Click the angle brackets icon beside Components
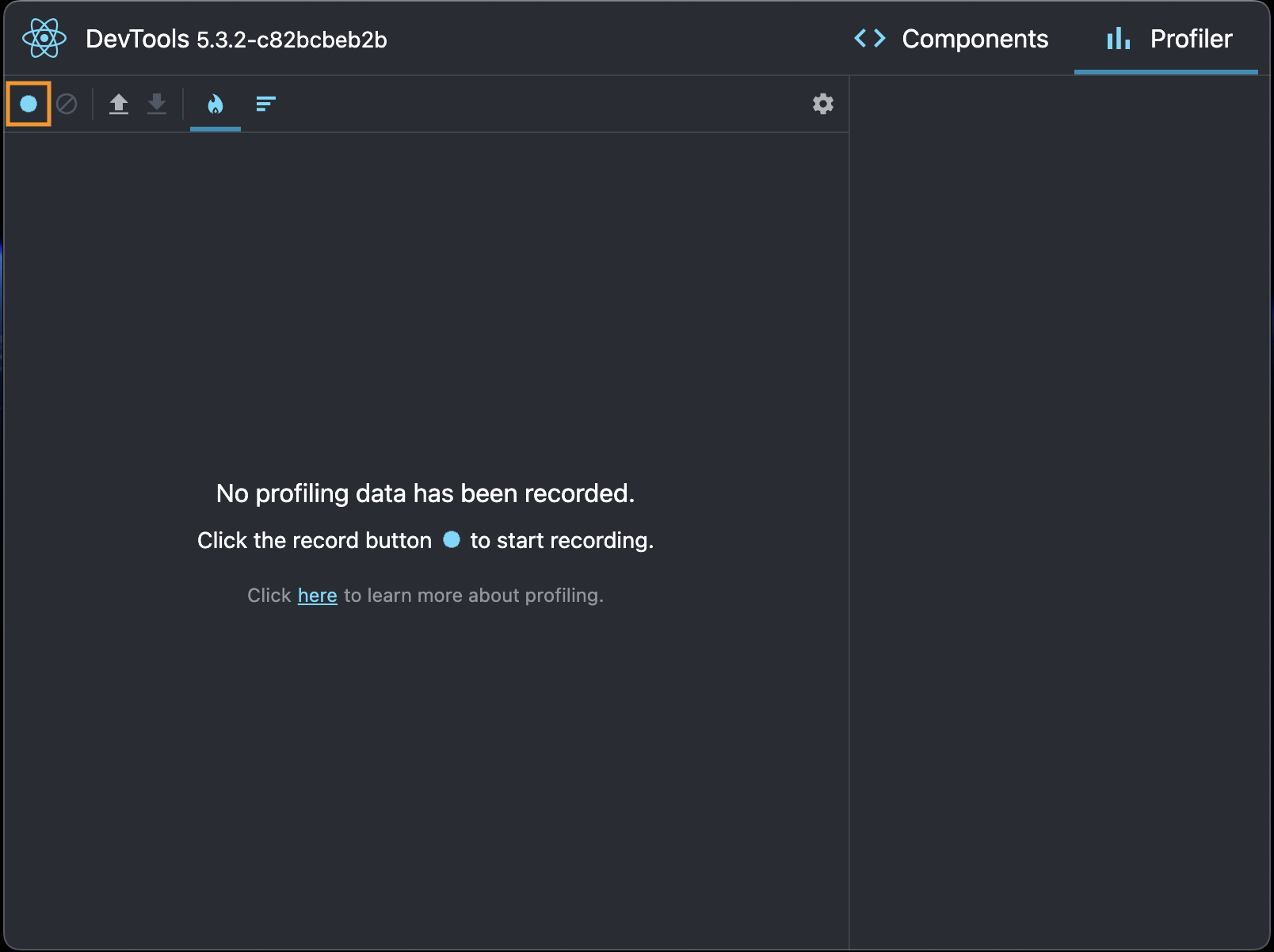This screenshot has width=1274, height=952. [x=870, y=39]
